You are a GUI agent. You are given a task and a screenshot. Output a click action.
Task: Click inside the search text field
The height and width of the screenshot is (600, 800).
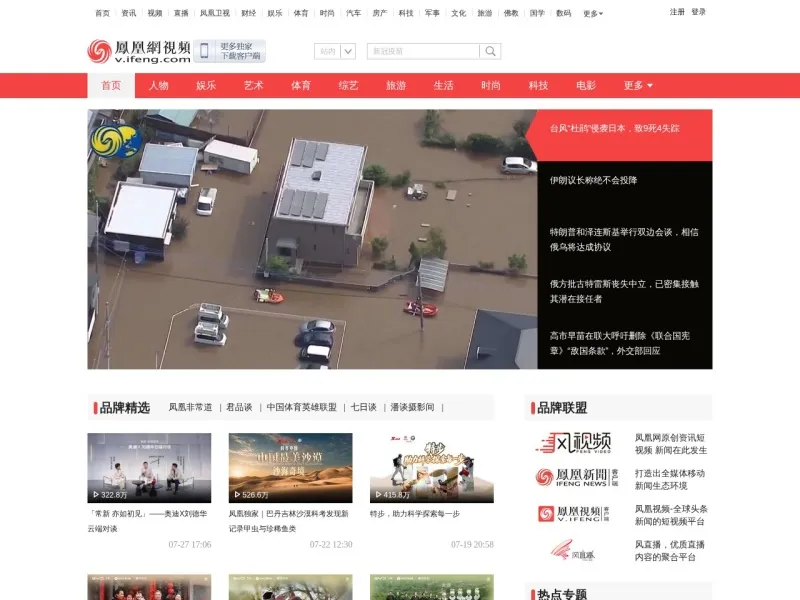[x=423, y=51]
